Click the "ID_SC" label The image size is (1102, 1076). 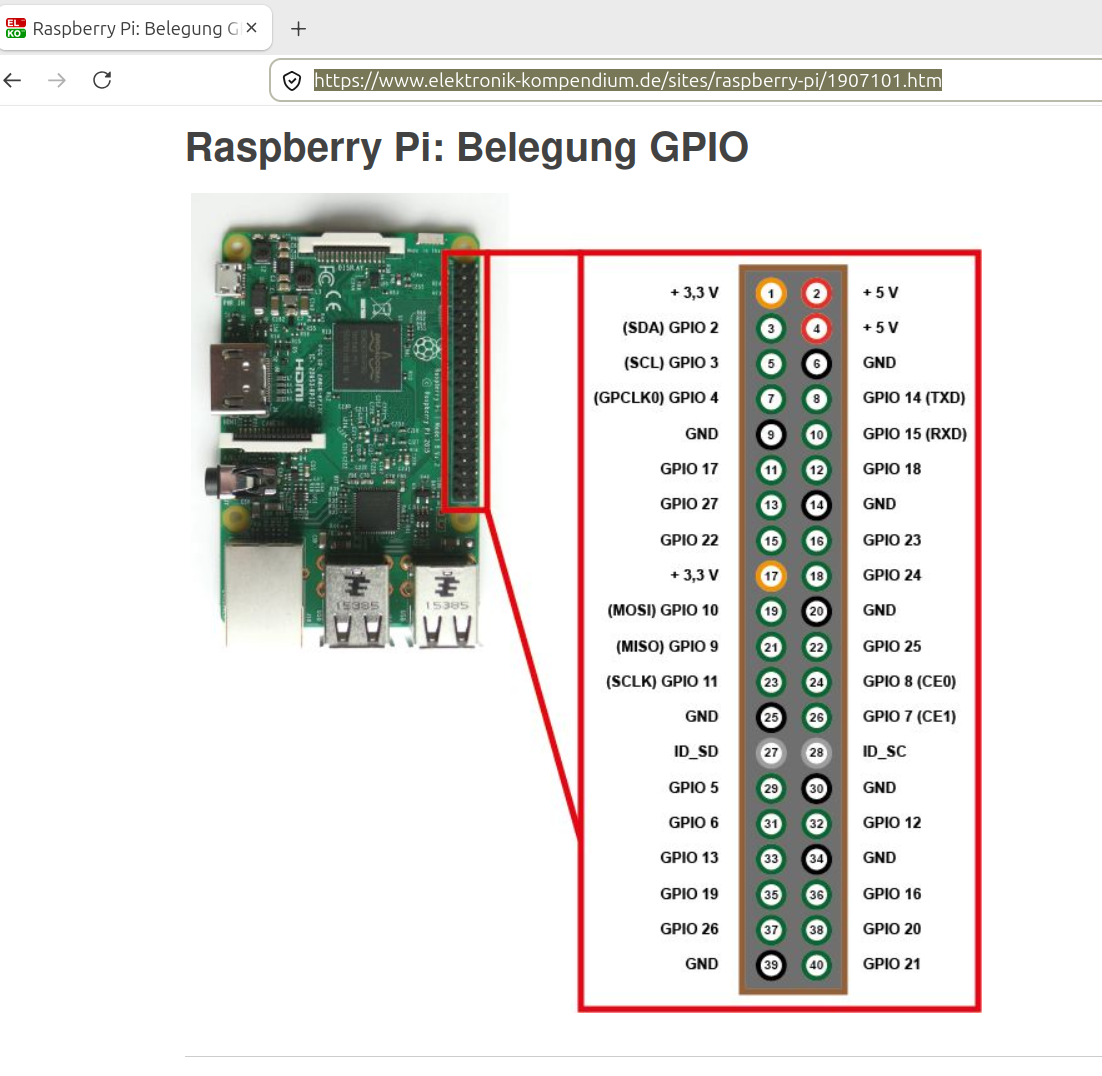[885, 752]
